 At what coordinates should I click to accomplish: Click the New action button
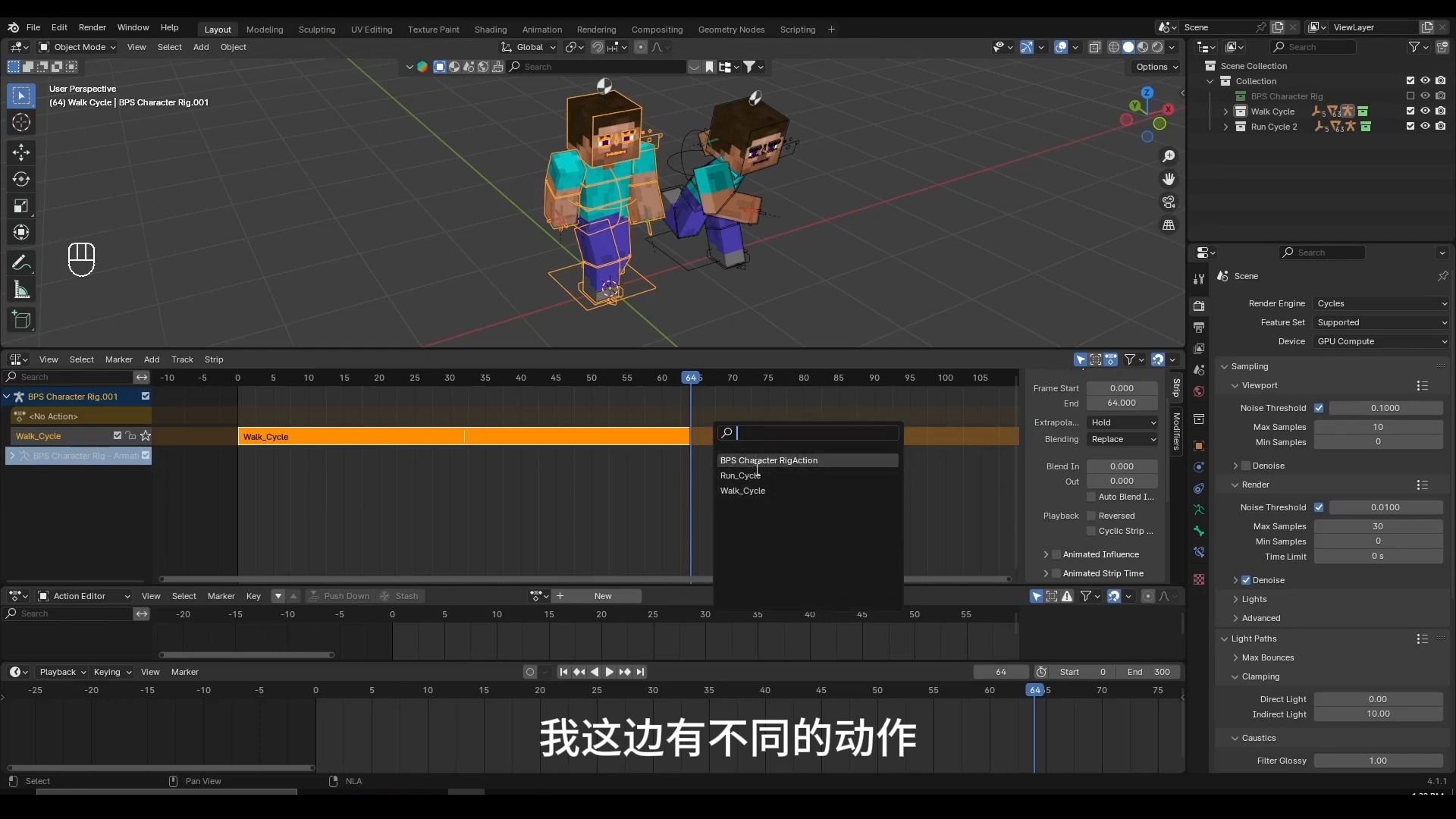(602, 596)
